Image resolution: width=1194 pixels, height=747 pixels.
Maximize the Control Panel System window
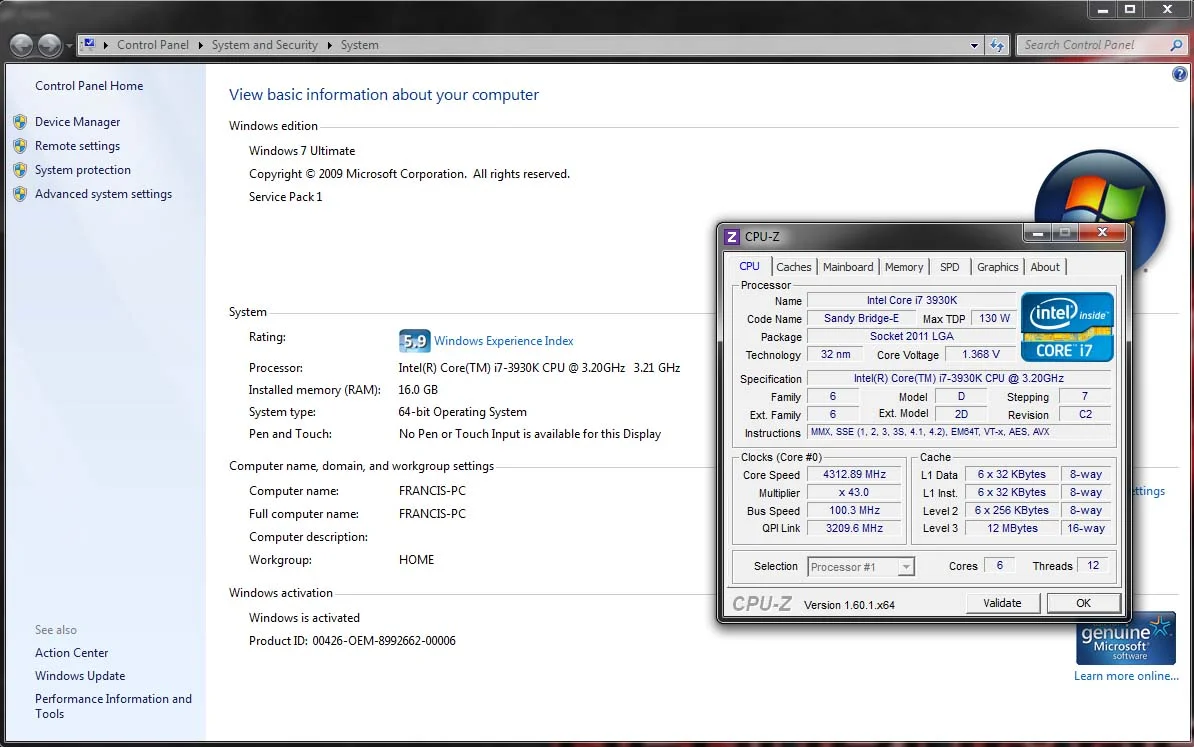[1130, 9]
